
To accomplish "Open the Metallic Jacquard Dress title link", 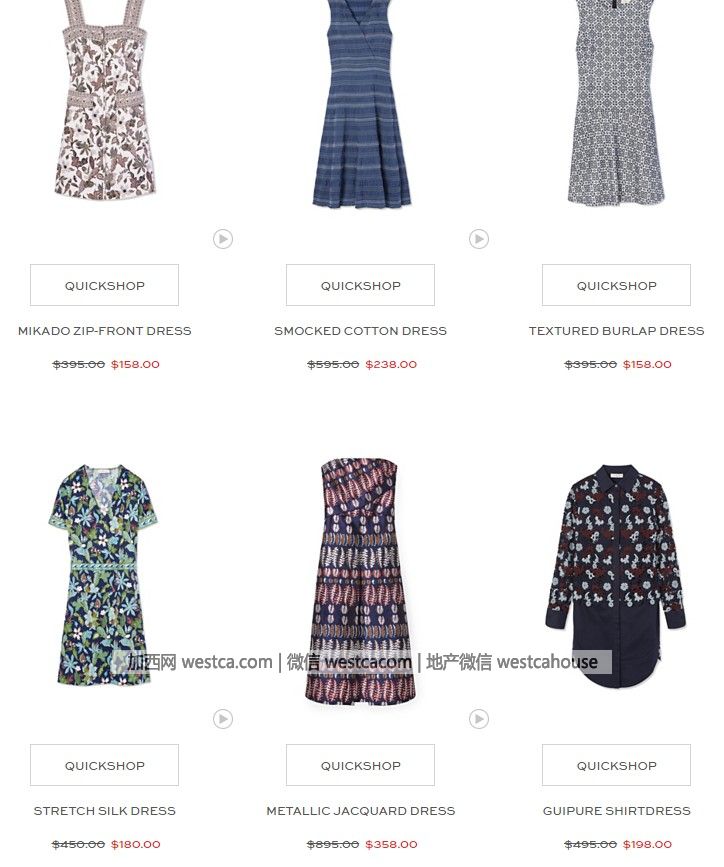I will (x=361, y=811).
